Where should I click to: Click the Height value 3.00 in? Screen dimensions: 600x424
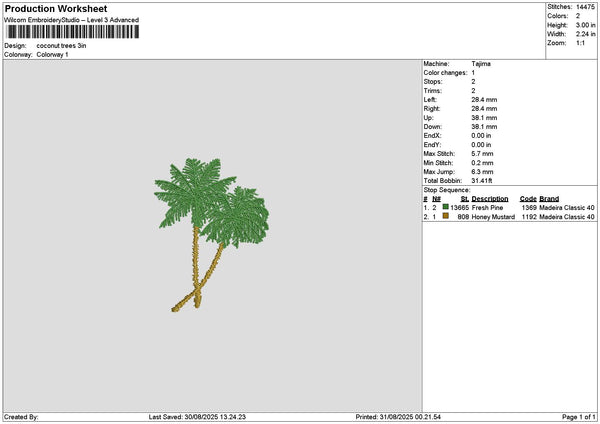585,25
